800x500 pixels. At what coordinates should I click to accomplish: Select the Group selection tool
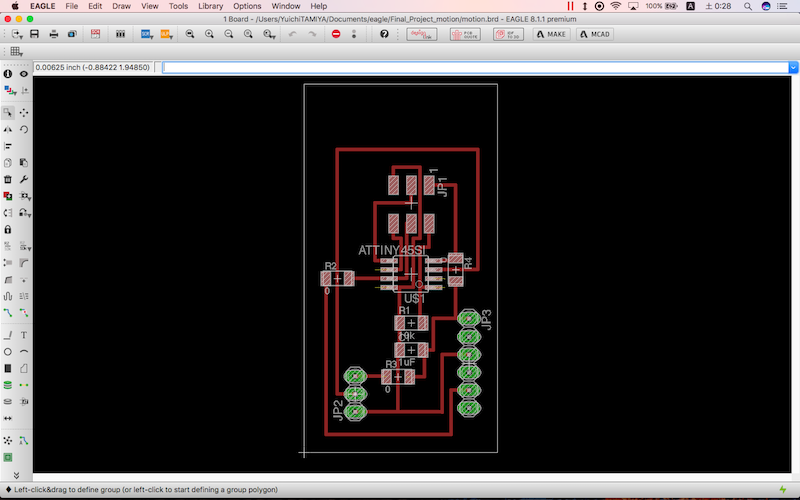tap(8, 112)
